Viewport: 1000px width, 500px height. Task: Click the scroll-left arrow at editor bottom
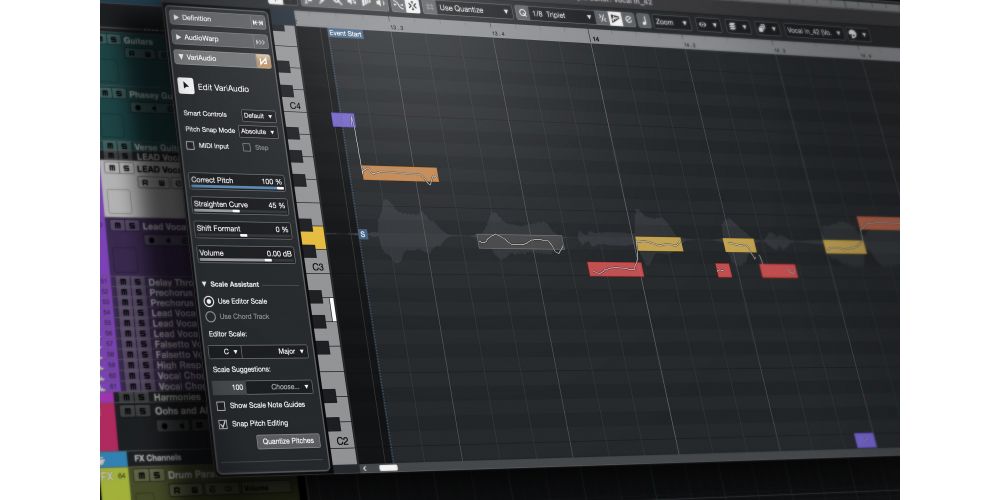pyautogui.click(x=365, y=468)
